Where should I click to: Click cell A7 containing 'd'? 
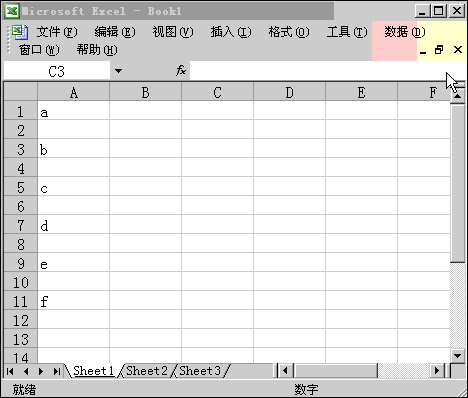(x=74, y=225)
